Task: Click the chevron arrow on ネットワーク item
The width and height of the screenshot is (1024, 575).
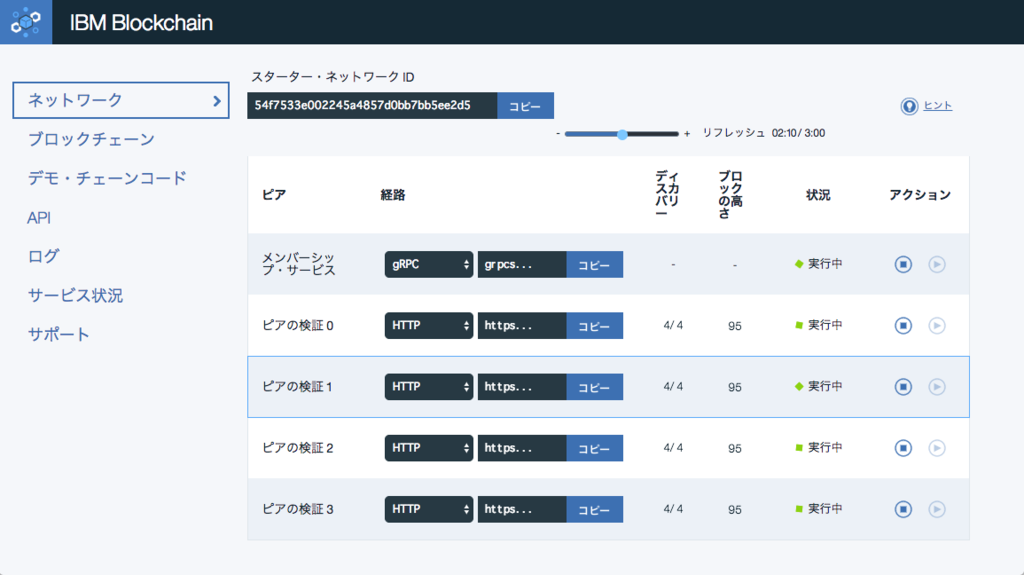Action: [217, 101]
